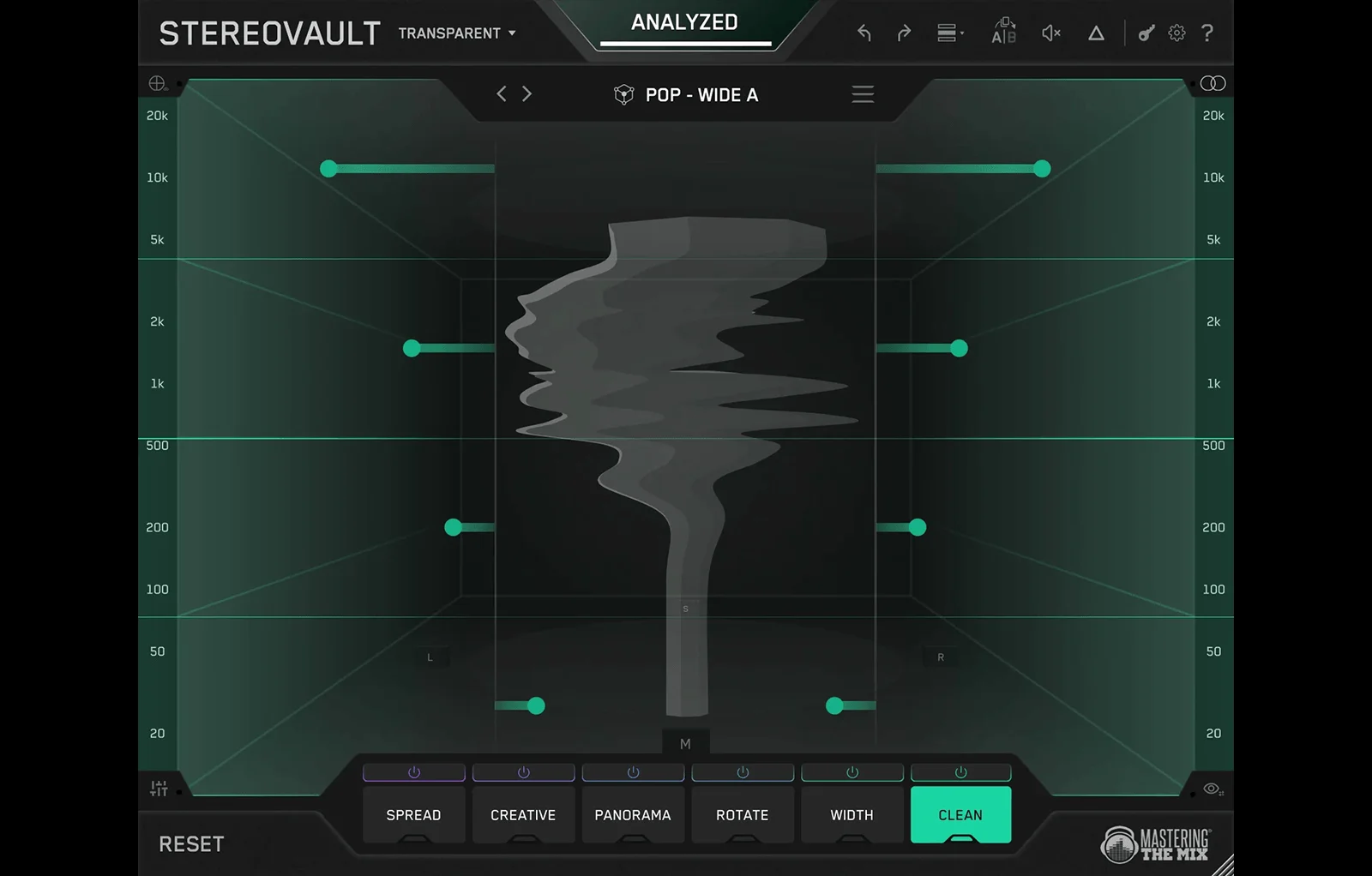Go to previous preset arrow
This screenshot has width=1372, height=876.
pyautogui.click(x=502, y=93)
